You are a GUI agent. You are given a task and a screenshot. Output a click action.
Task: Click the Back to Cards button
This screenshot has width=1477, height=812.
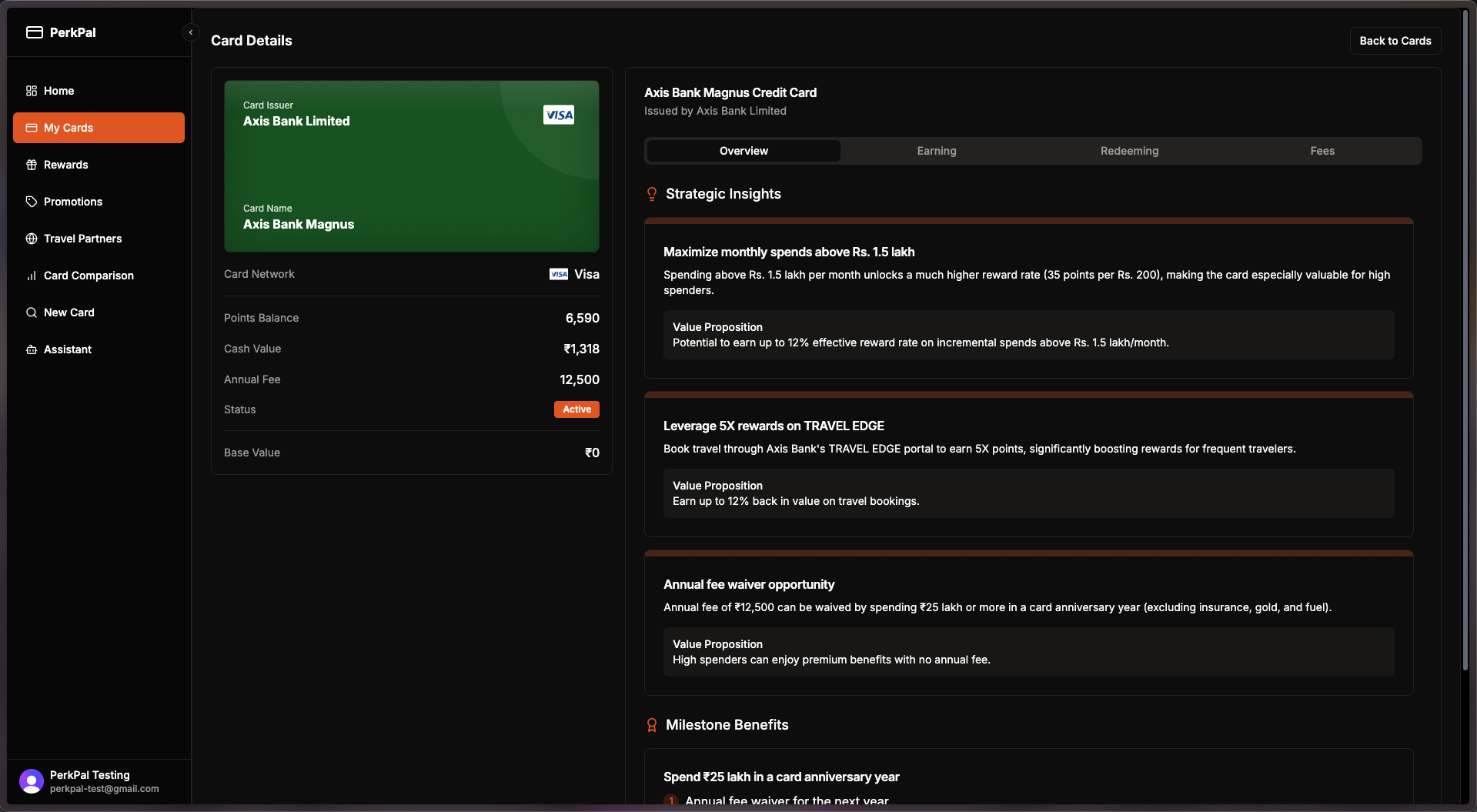coord(1395,41)
